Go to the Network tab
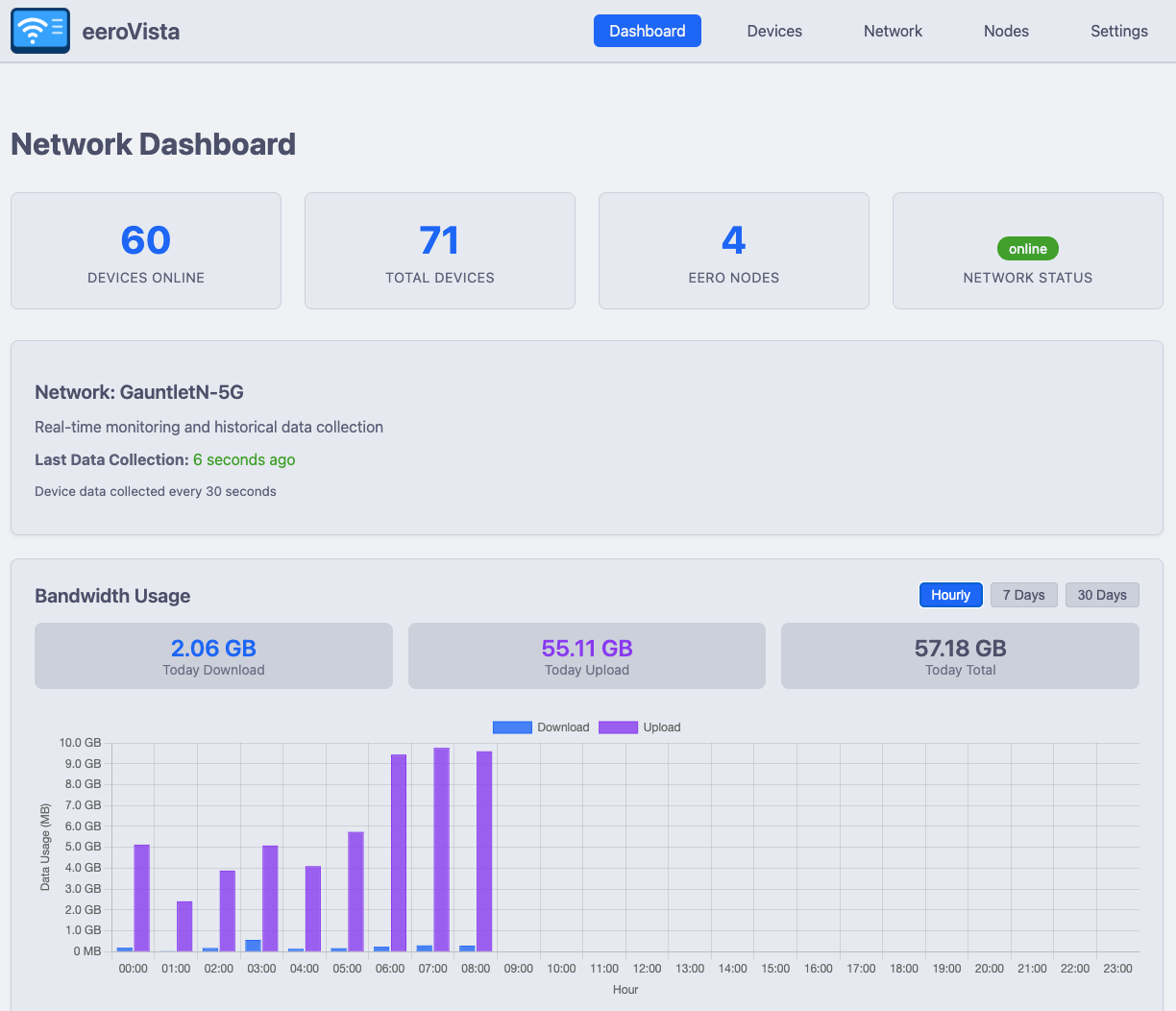This screenshot has height=1011, width=1176. tap(892, 31)
